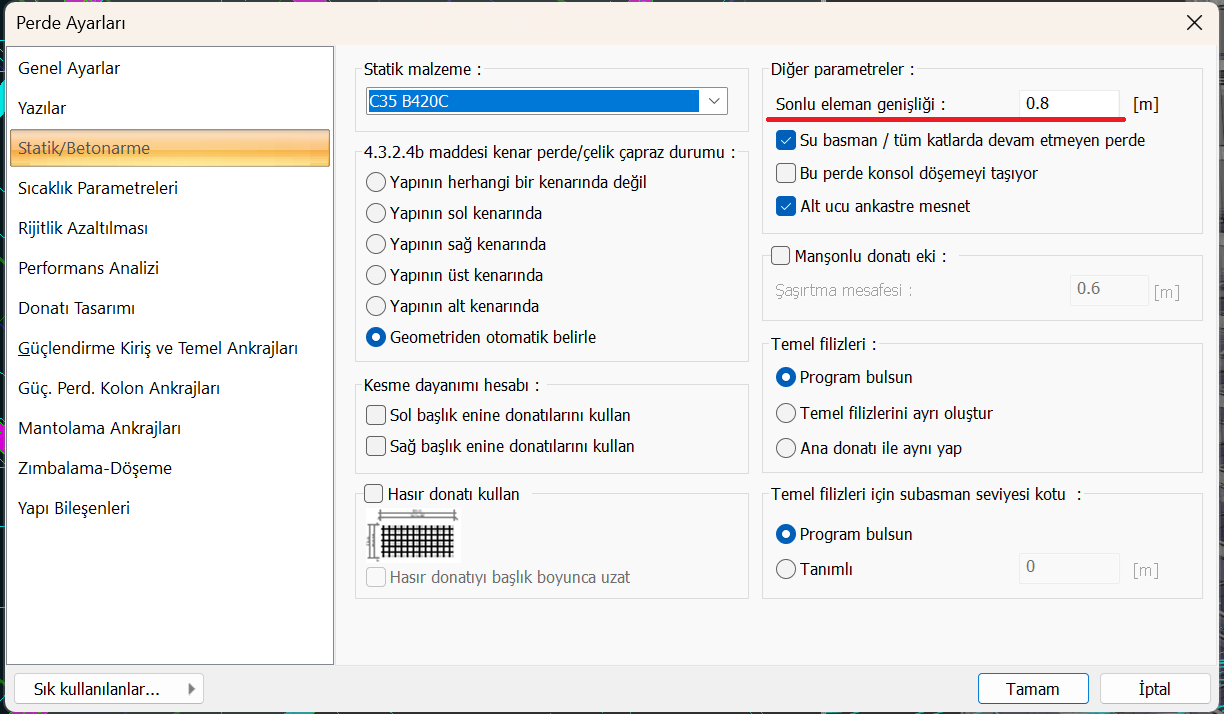Select Yapının sol kenarında radio option
The width and height of the screenshot is (1224, 714).
point(376,213)
